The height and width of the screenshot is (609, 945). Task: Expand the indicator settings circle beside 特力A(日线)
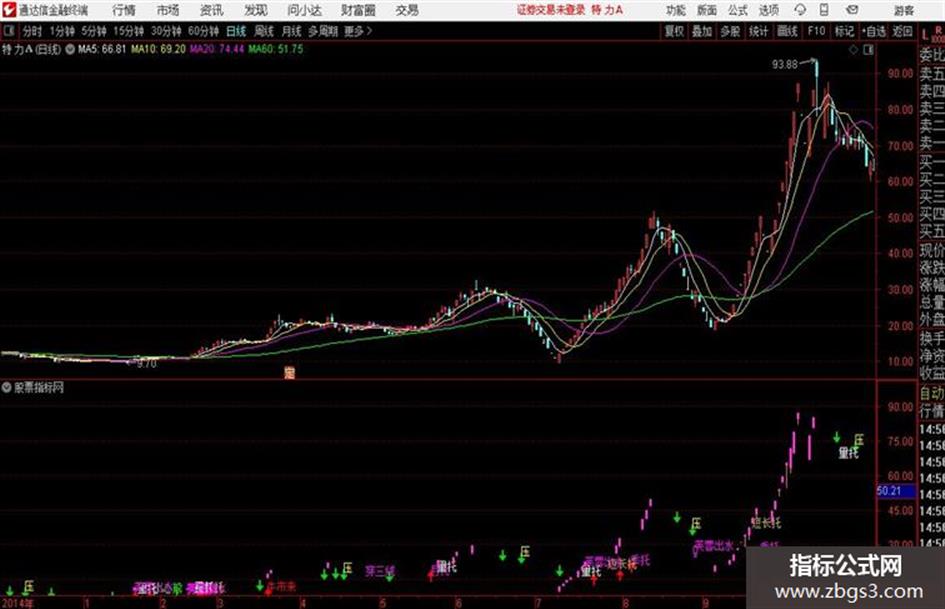70,49
